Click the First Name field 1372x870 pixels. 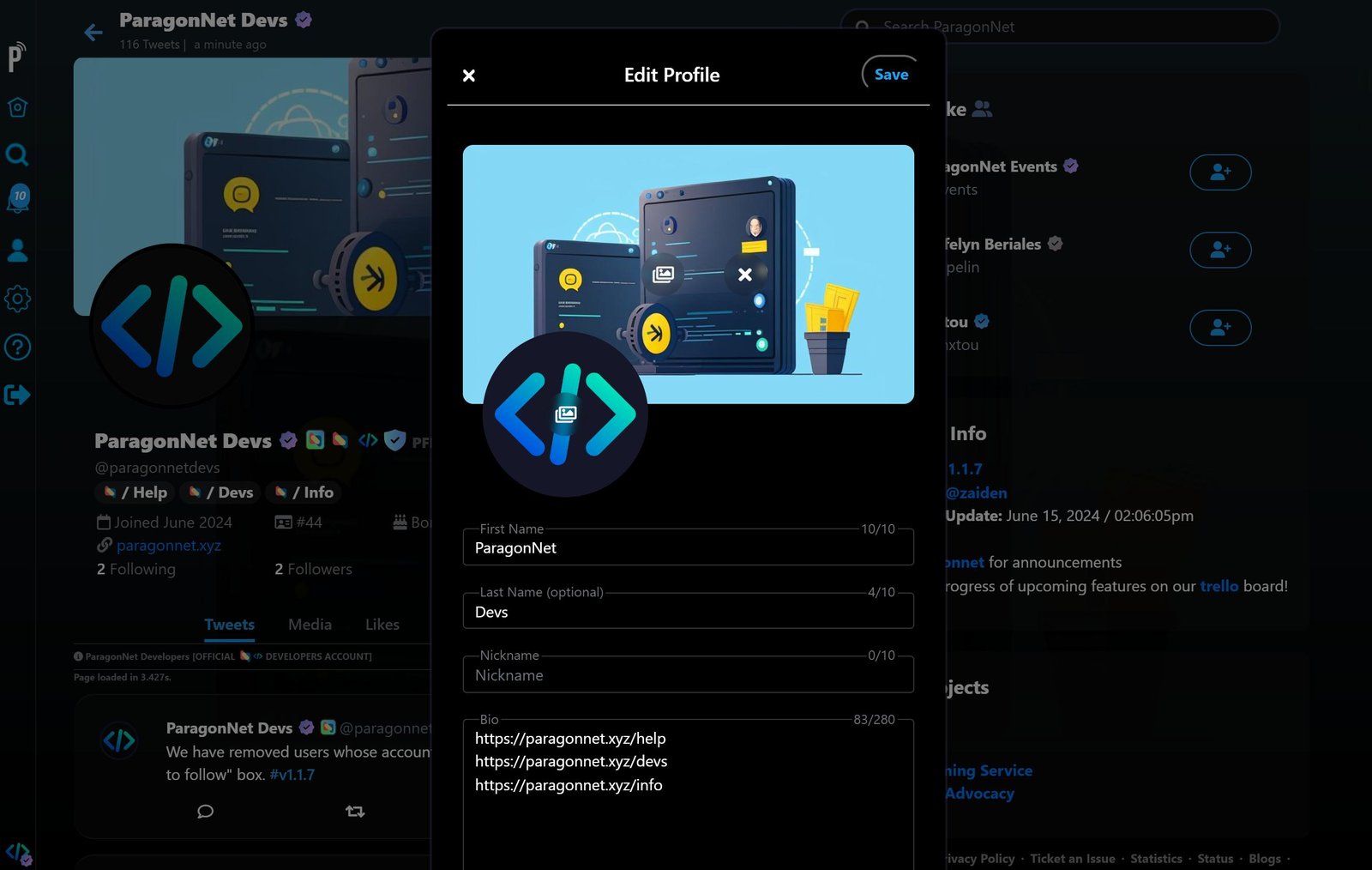click(688, 548)
